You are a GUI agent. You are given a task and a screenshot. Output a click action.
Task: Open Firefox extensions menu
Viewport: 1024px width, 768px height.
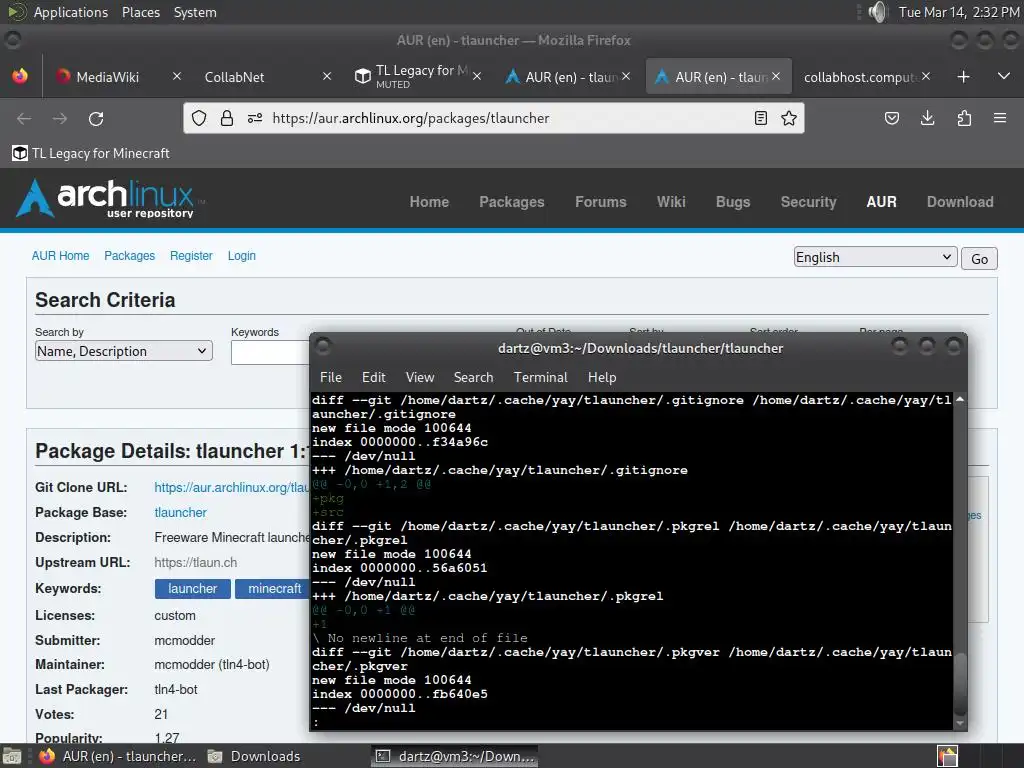(x=964, y=118)
